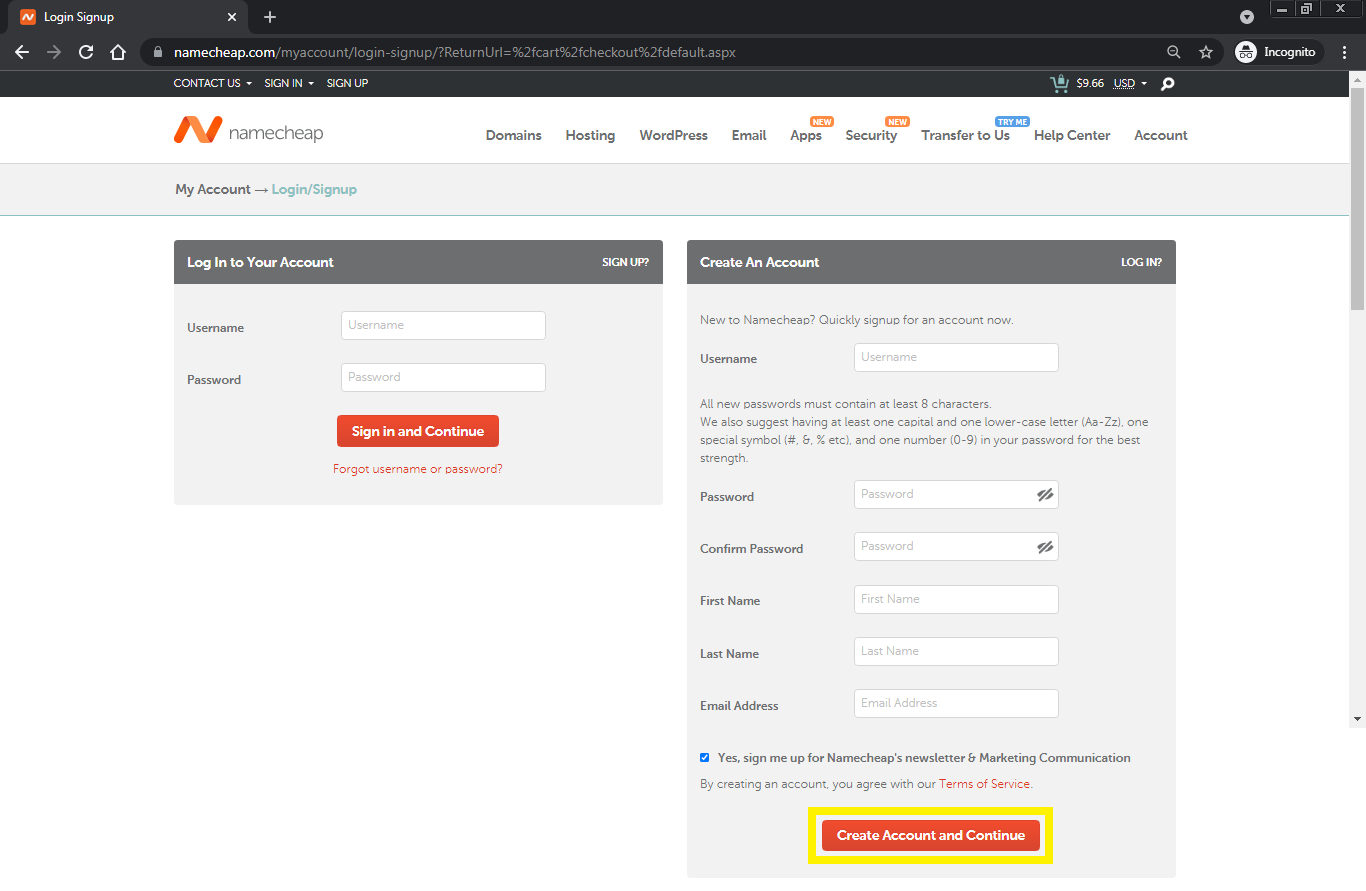Show password in the Password field
Screen dimensions: 1366x891
pos(1045,494)
